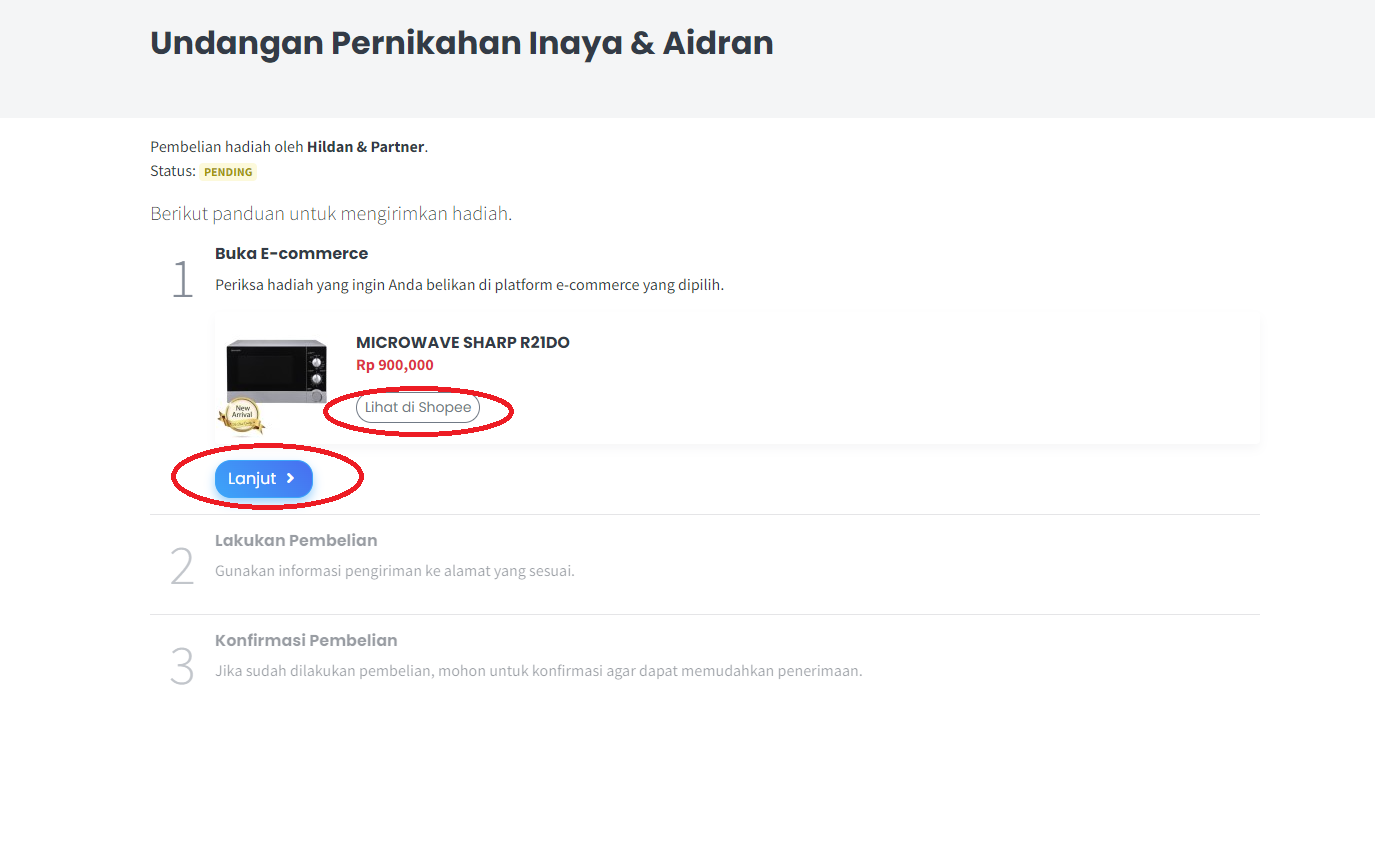Click the New Arrival gold badge
This screenshot has height=859, width=1375.
[241, 415]
